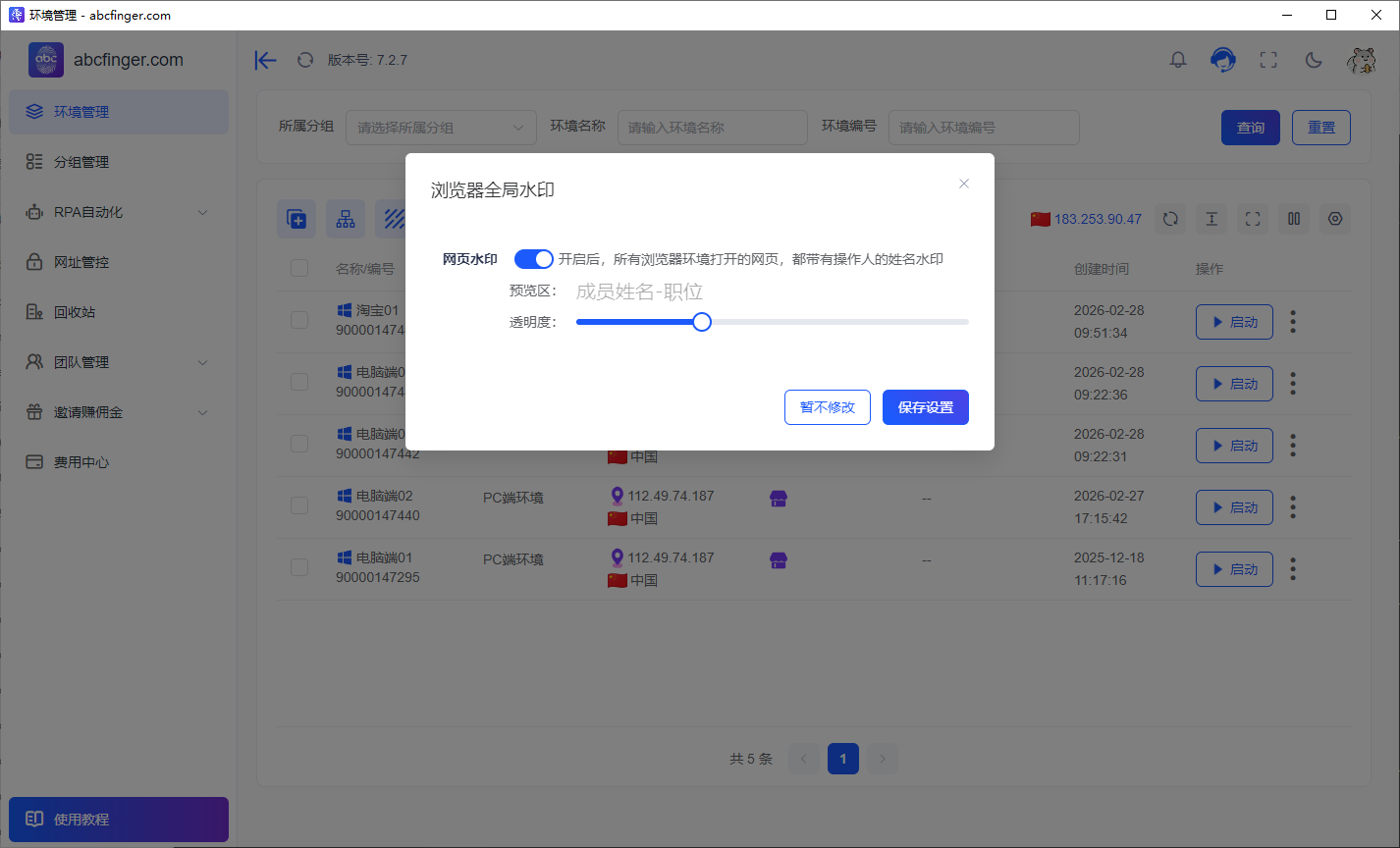Switch to dark mode moon icon

pos(1314,60)
